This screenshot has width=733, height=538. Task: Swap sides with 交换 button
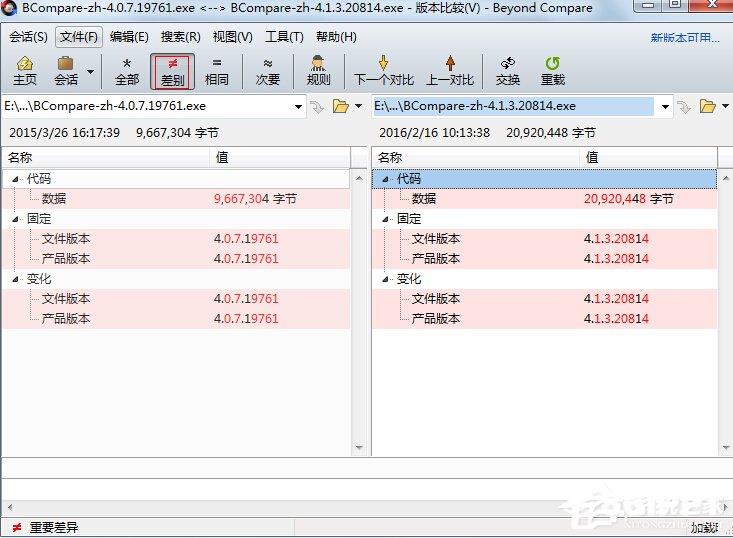click(508, 71)
